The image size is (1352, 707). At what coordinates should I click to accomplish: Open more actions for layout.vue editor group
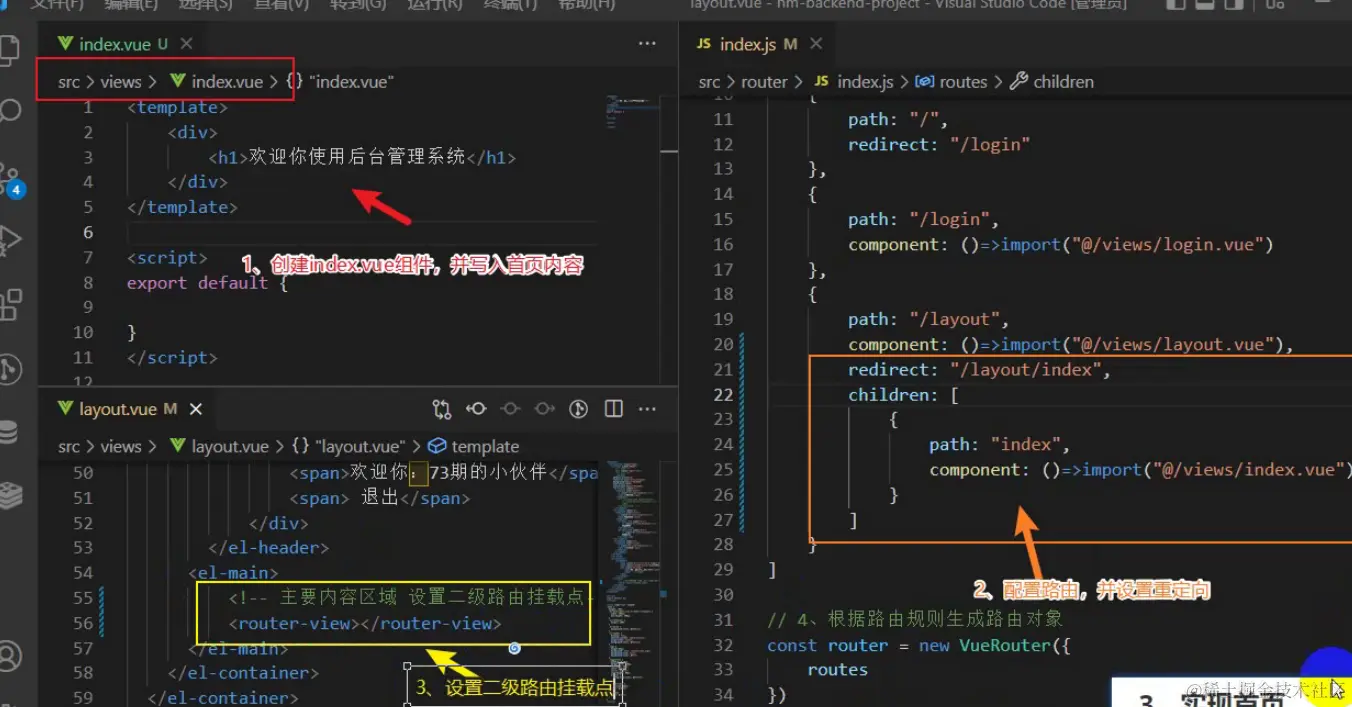648,409
